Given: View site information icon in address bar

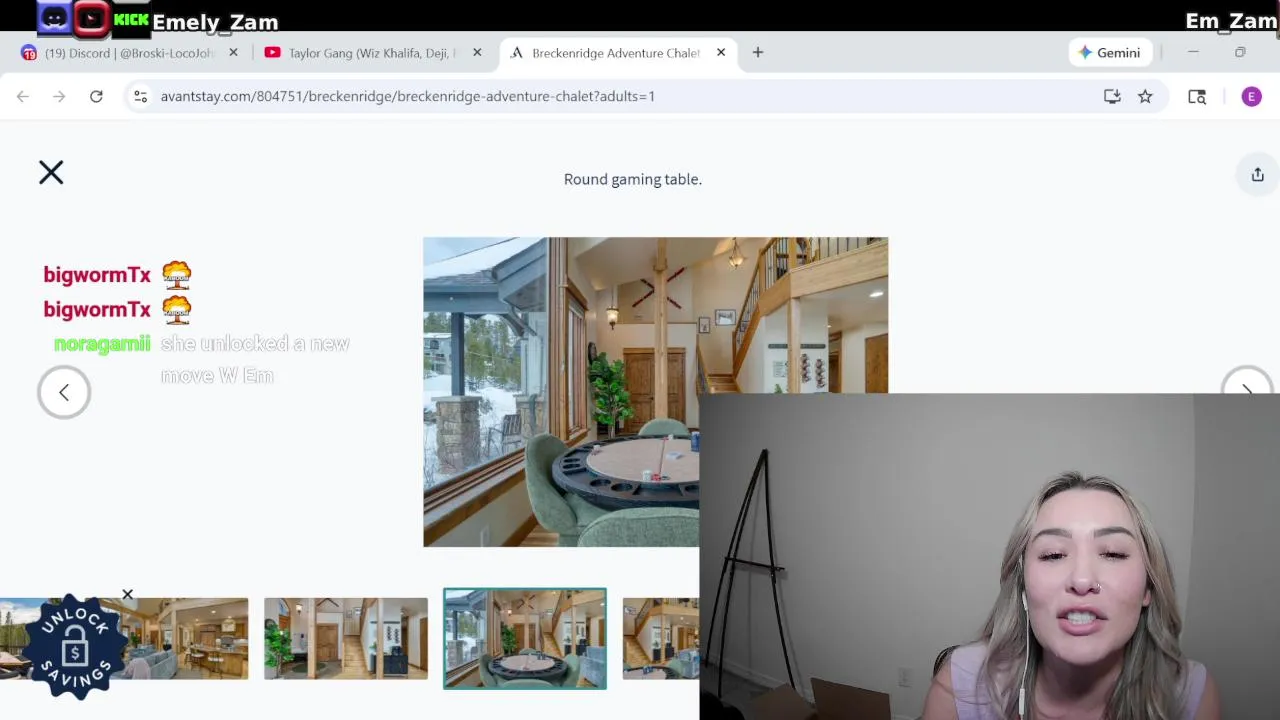Looking at the screenshot, I should pos(141,96).
